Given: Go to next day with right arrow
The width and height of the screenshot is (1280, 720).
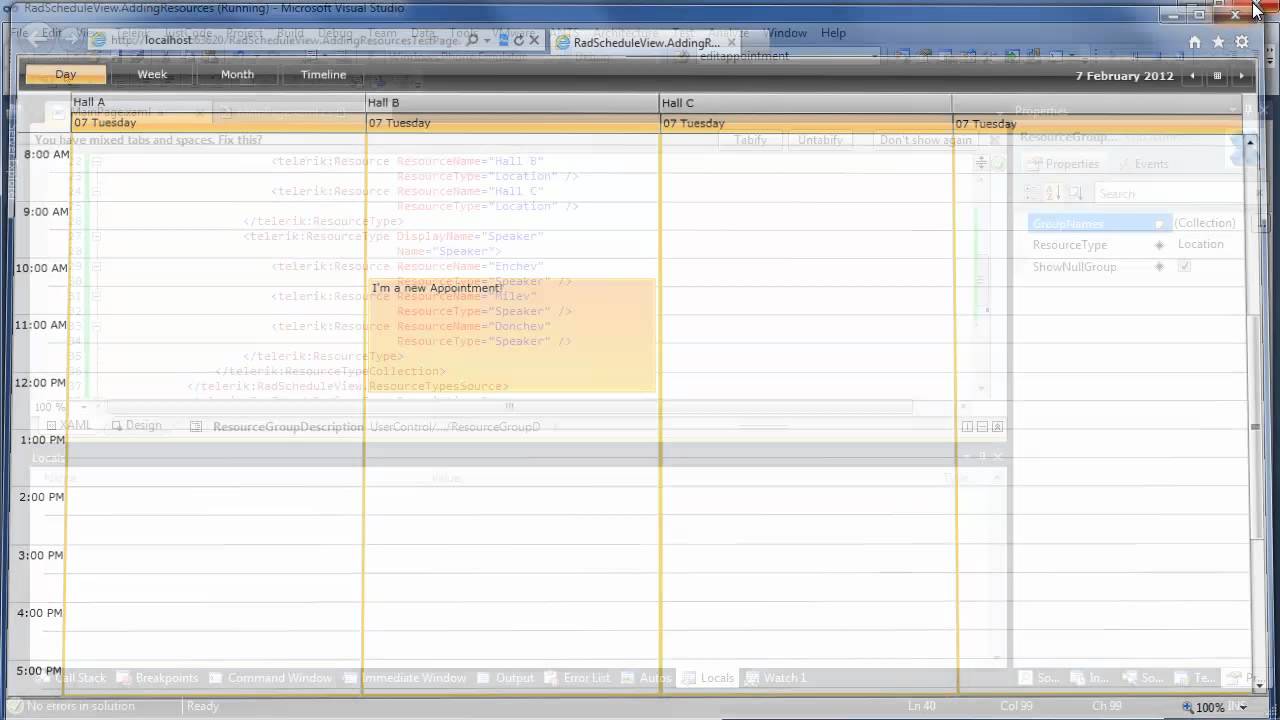Looking at the screenshot, I should (1242, 76).
